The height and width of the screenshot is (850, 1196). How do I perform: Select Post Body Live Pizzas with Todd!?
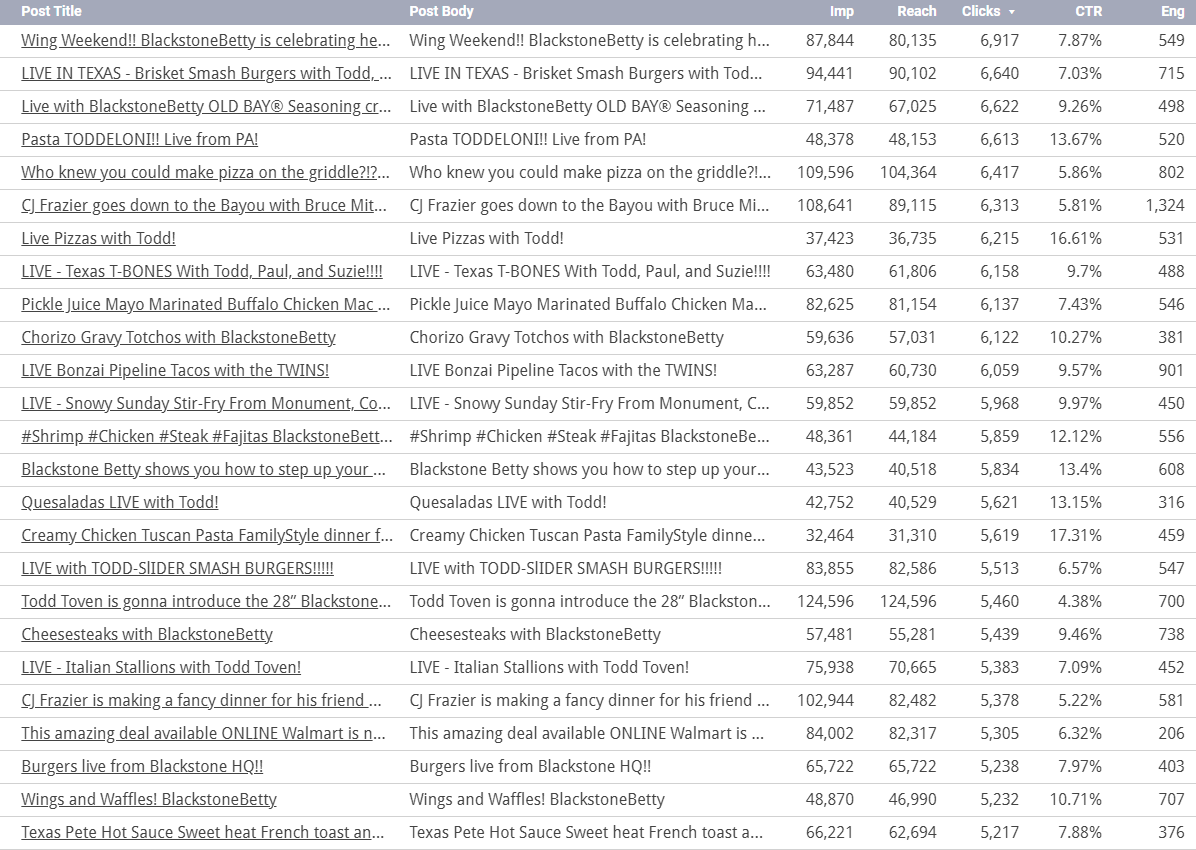pyautogui.click(x=487, y=238)
